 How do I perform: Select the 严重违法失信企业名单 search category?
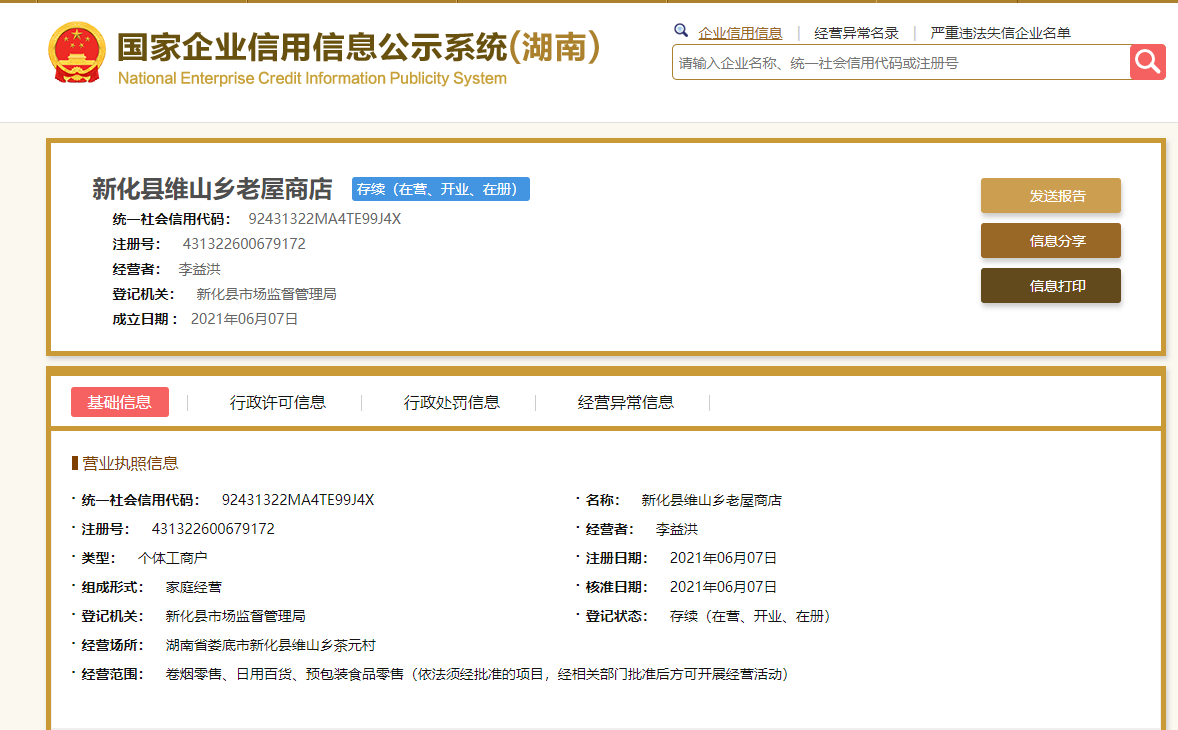[x=1000, y=33]
